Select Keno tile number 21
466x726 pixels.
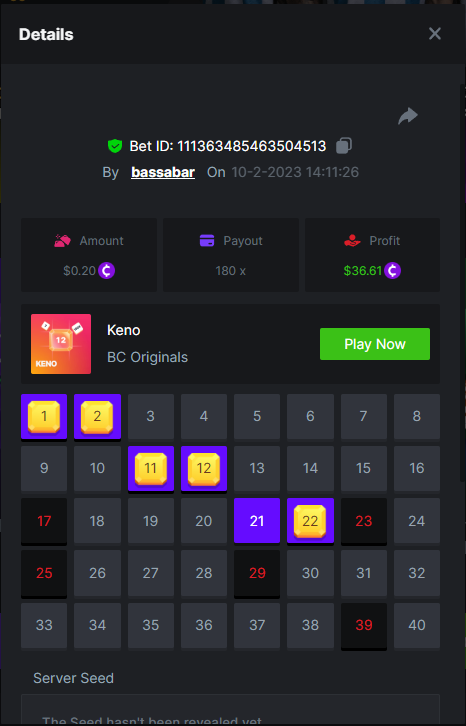(257, 521)
